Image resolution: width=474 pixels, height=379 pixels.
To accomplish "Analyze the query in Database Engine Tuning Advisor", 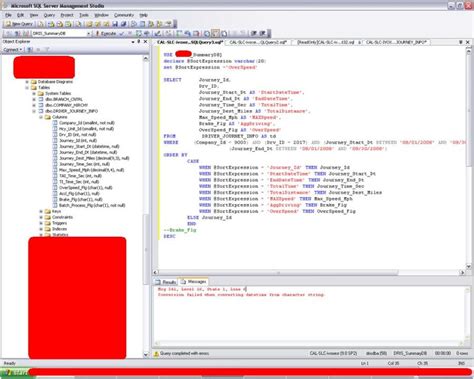I will coord(147,33).
